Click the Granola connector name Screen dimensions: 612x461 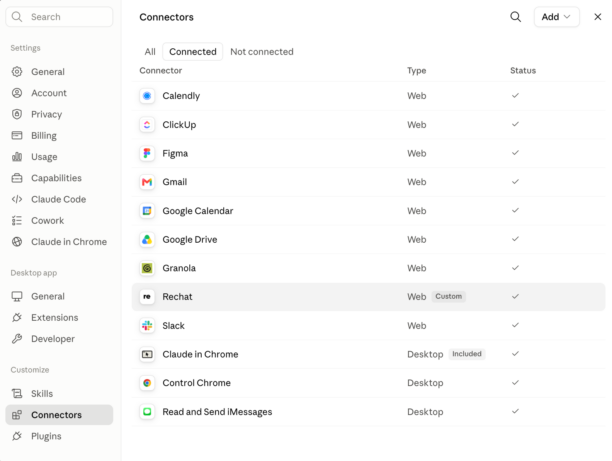coord(179,268)
